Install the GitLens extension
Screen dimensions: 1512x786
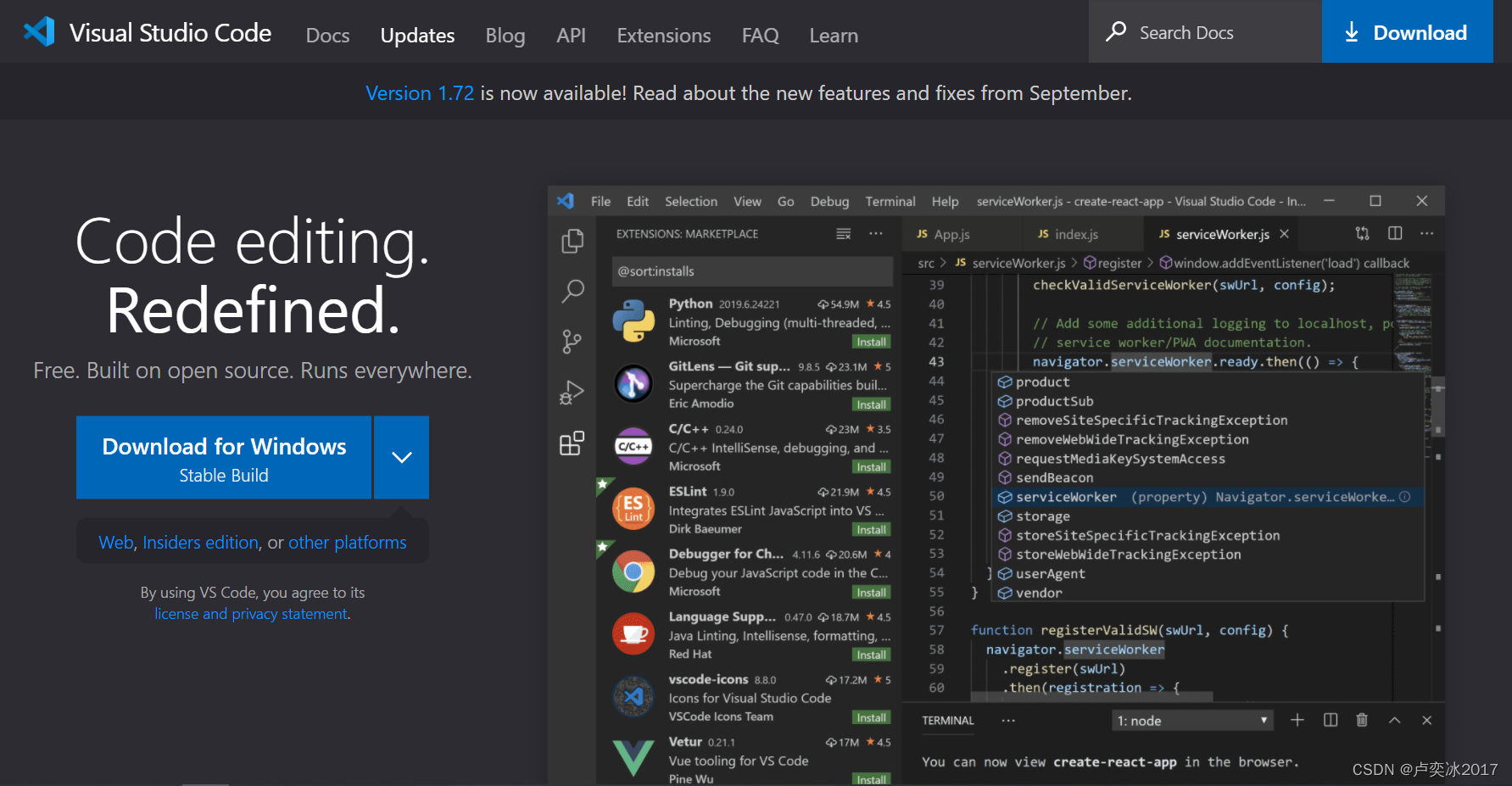pos(871,404)
